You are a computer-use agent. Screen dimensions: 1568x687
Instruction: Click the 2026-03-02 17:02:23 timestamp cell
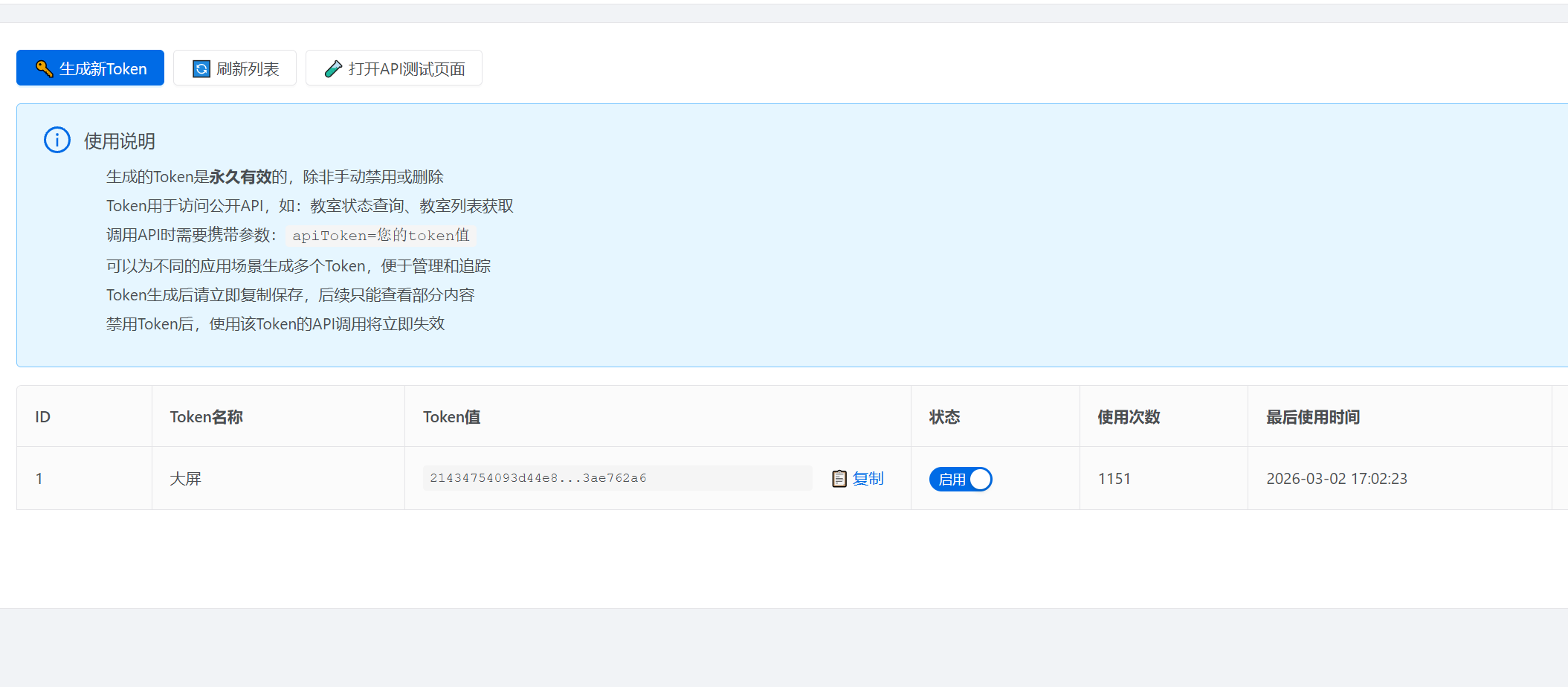[1337, 479]
